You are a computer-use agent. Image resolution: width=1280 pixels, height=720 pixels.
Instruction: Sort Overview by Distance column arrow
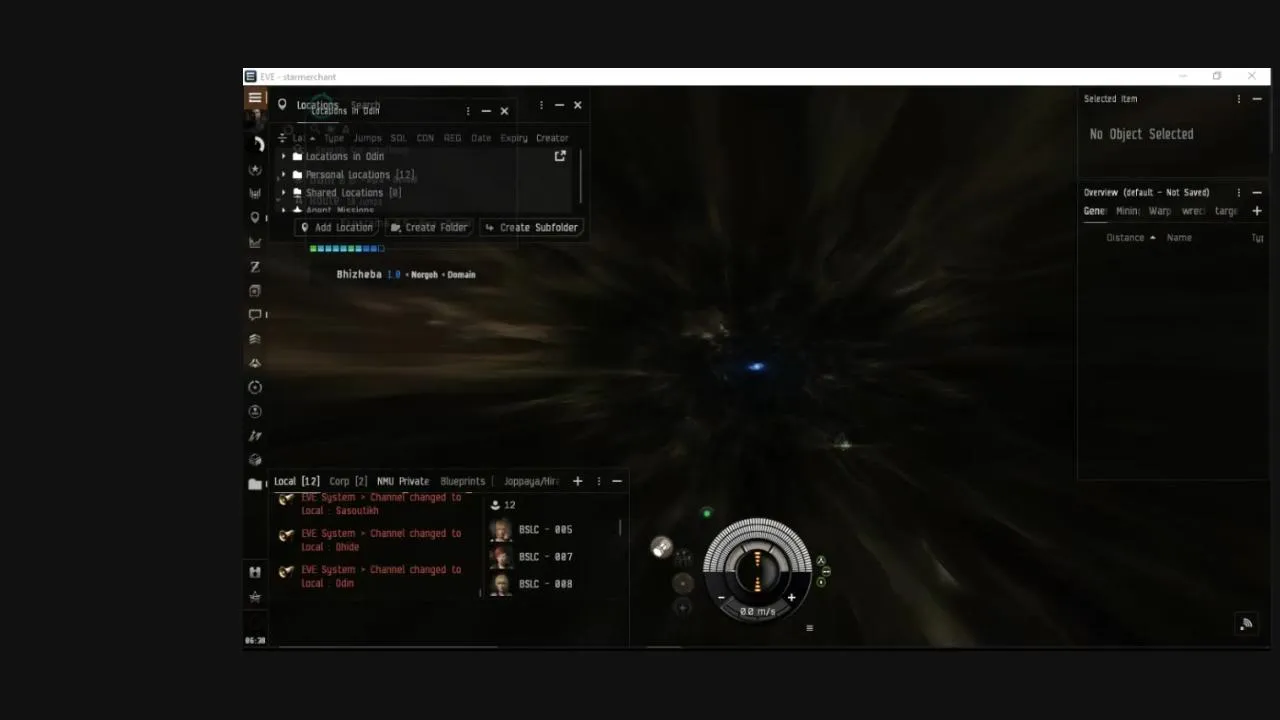(1153, 238)
